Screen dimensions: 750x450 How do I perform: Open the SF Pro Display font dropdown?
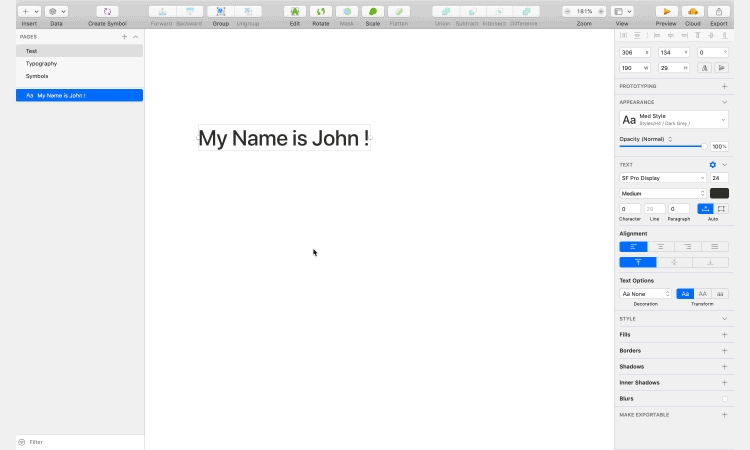pos(662,178)
